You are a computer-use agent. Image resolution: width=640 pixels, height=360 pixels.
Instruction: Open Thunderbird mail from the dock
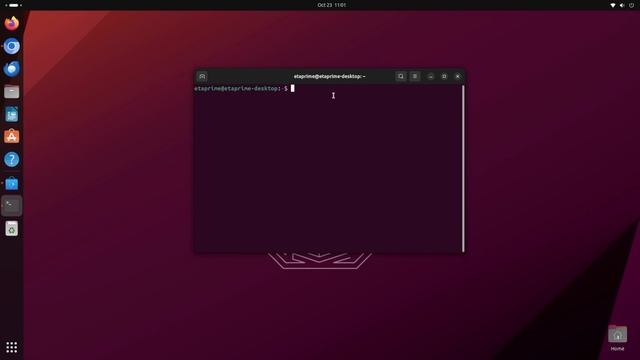11,69
